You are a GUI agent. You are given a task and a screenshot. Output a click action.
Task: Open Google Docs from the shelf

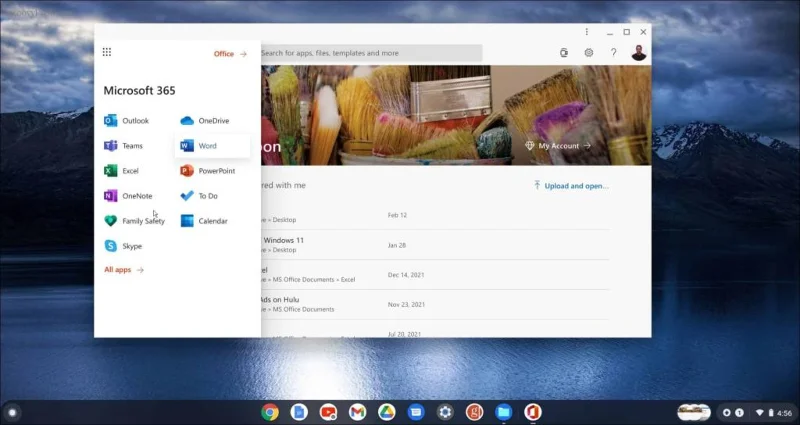299,412
